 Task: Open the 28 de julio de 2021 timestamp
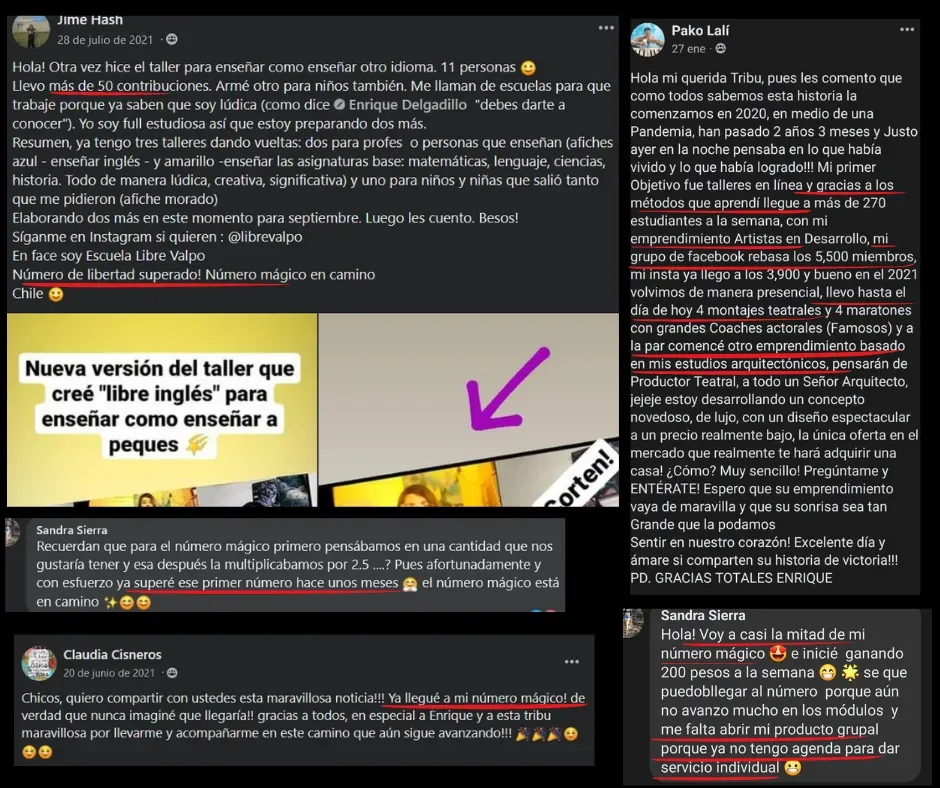click(105, 40)
